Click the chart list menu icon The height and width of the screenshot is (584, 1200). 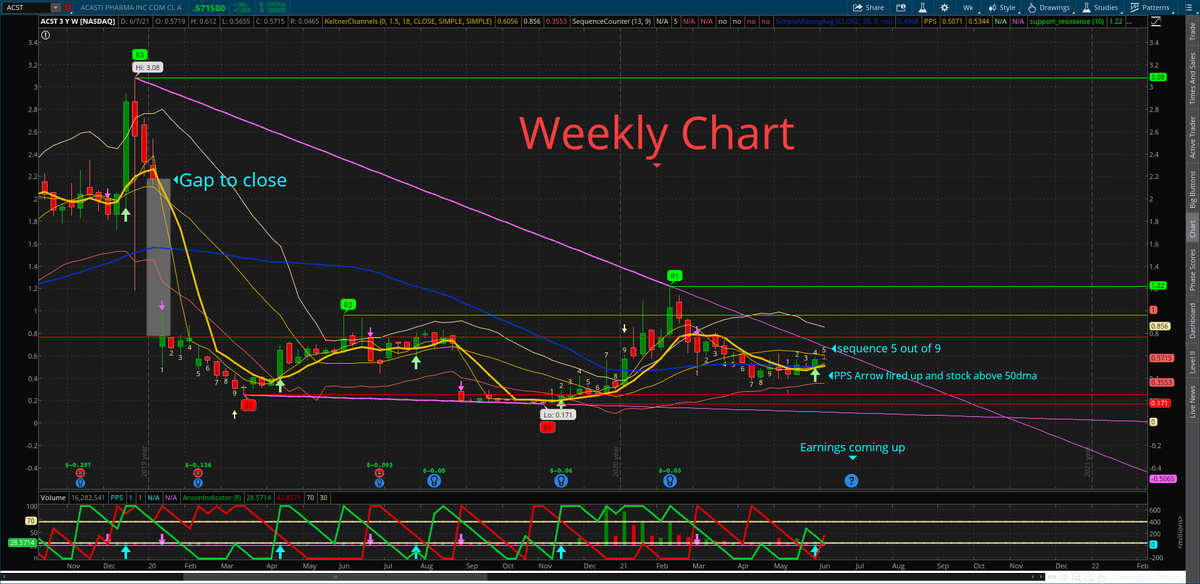pyautogui.click(x=1189, y=6)
